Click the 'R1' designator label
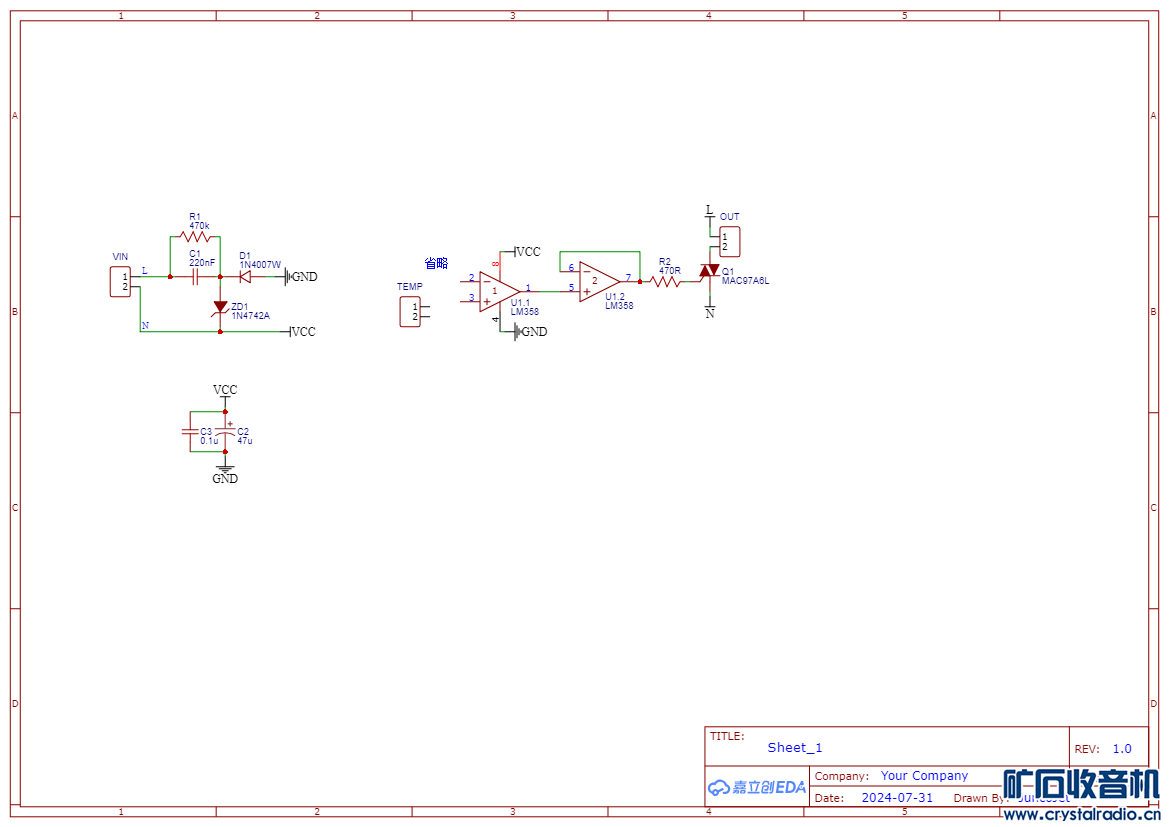 pos(195,217)
